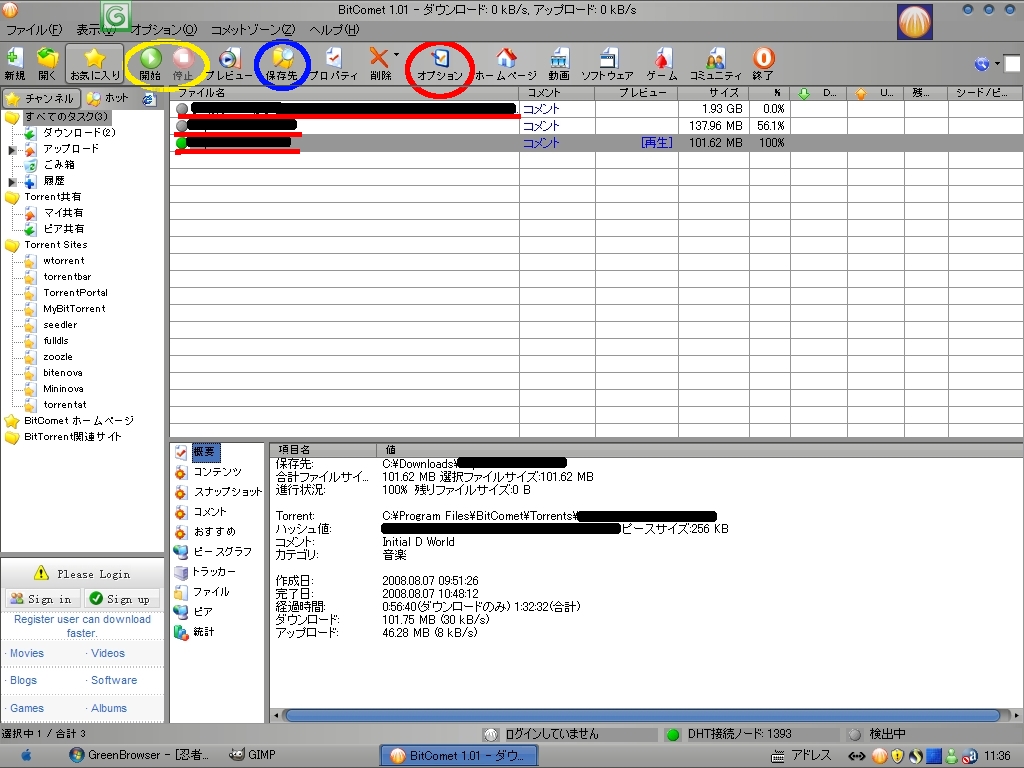Click the BitComet tray icon near clock
The image size is (1024, 768).
pyautogui.click(x=880, y=756)
